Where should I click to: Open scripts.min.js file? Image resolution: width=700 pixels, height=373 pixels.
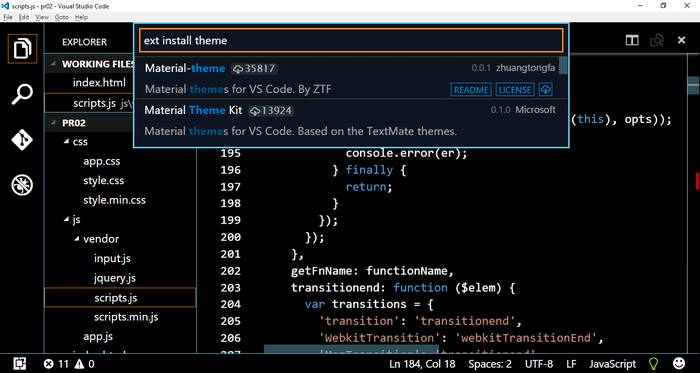[x=126, y=317]
